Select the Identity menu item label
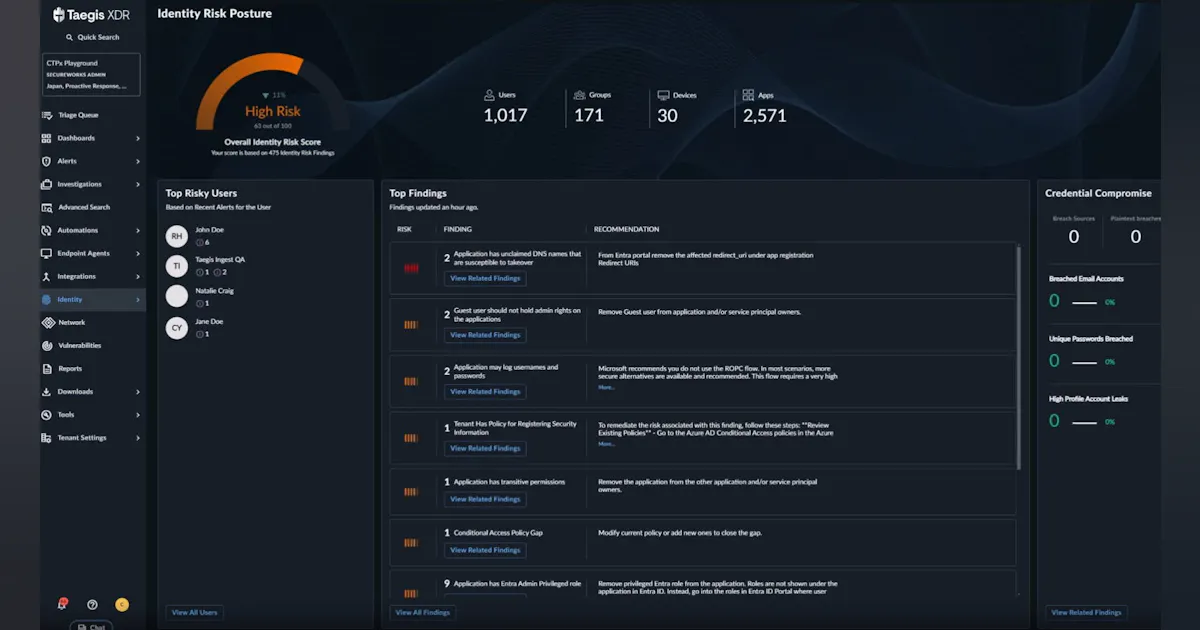 pos(70,299)
